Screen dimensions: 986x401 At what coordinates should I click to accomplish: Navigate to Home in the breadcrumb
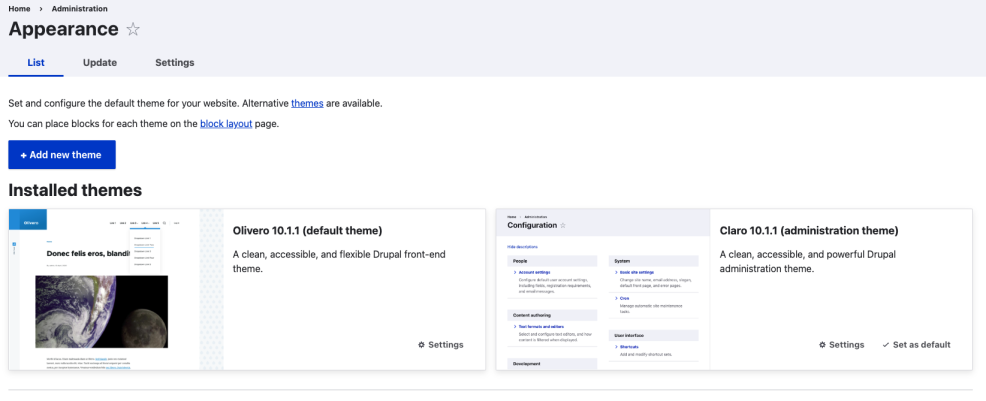20,9
